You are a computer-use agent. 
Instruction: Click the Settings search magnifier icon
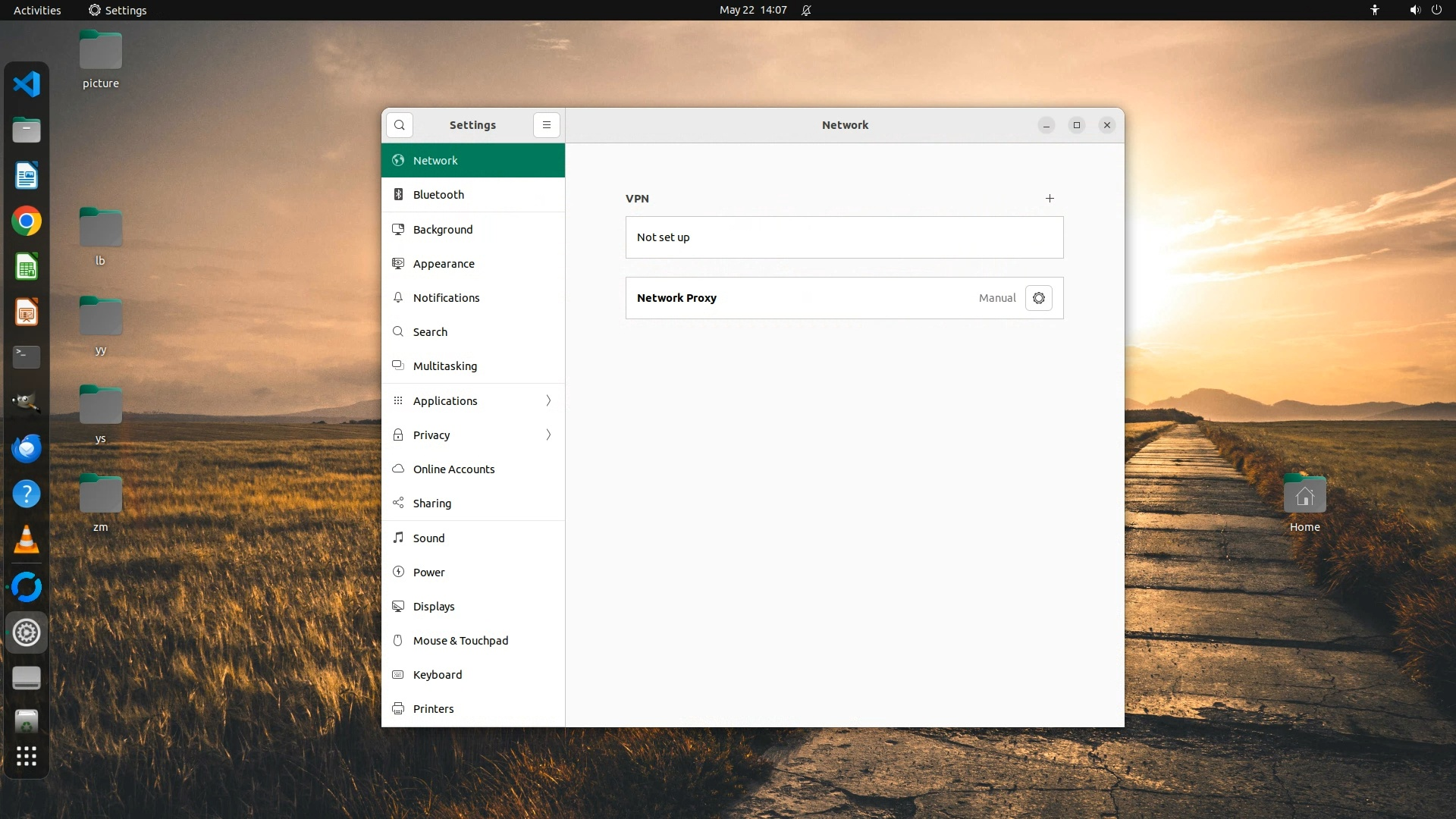[x=400, y=125]
